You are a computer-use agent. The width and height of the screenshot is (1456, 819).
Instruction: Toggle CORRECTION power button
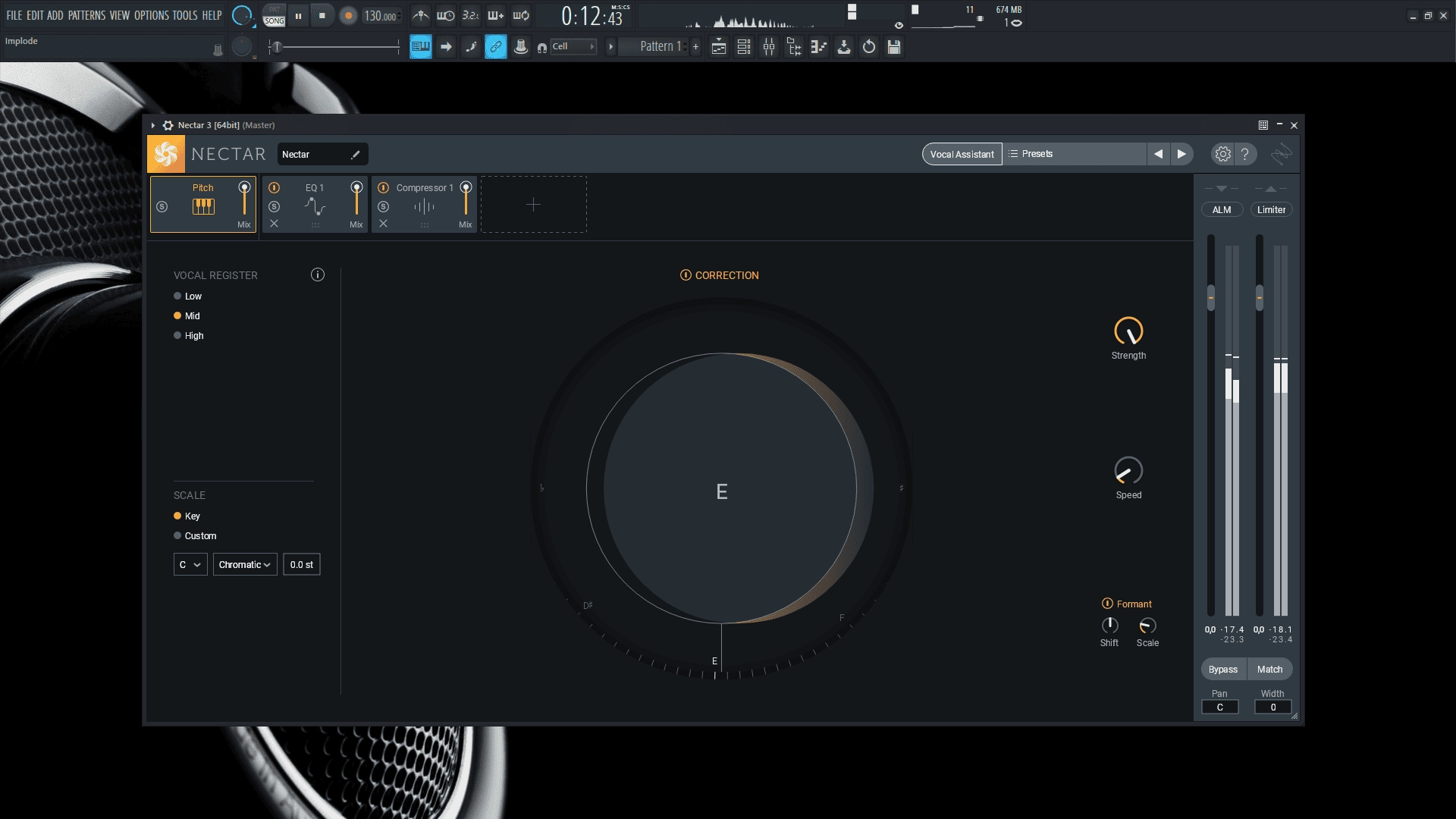point(686,275)
